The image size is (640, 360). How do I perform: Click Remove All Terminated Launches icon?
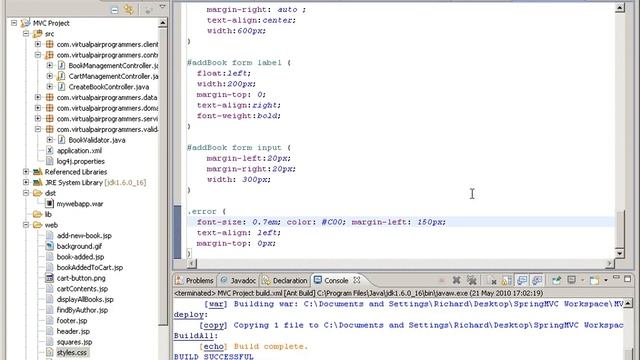click(472, 280)
